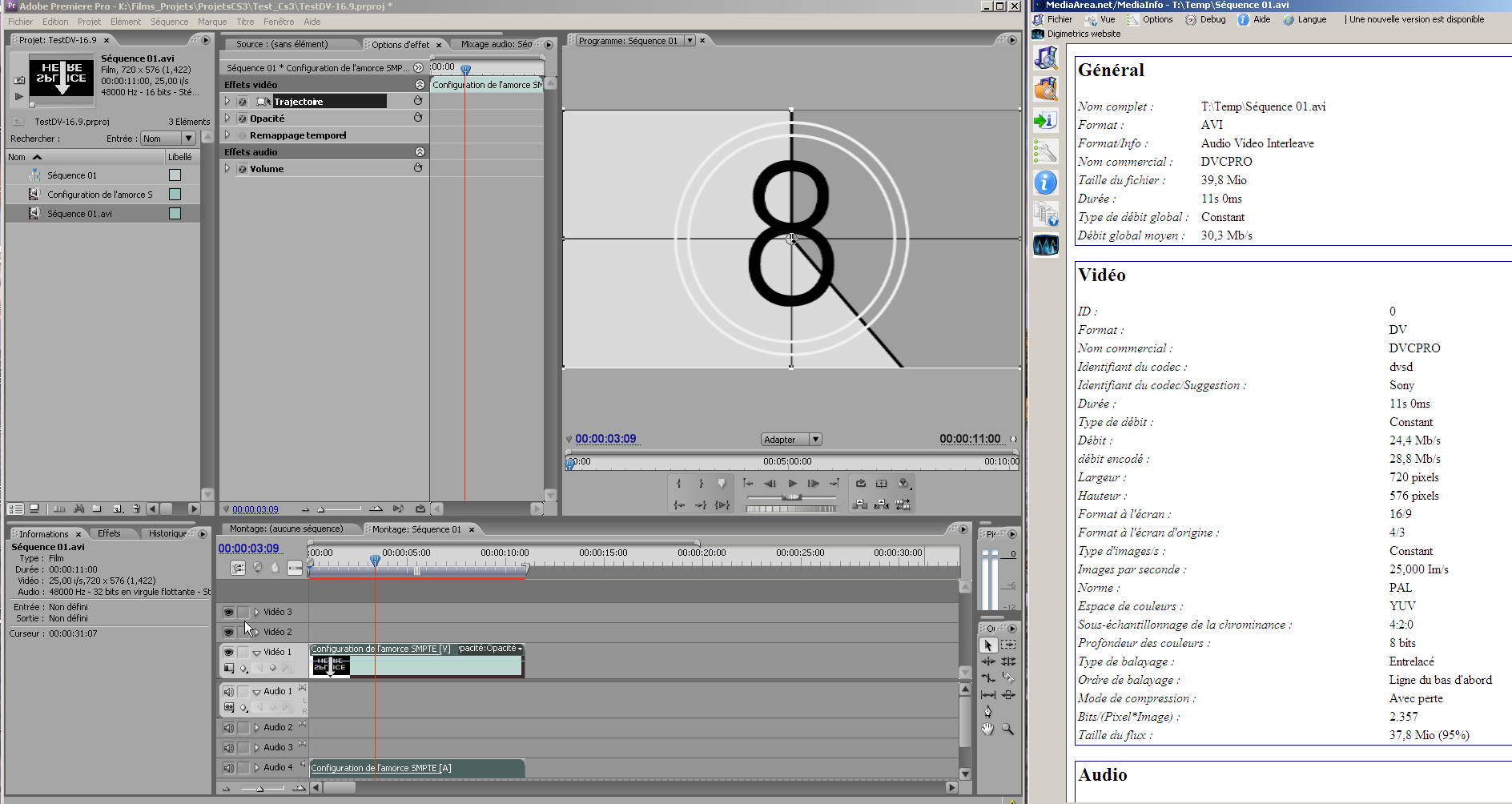Select the Track Select tool
This screenshot has height=804, width=1512.
pyautogui.click(x=1008, y=645)
